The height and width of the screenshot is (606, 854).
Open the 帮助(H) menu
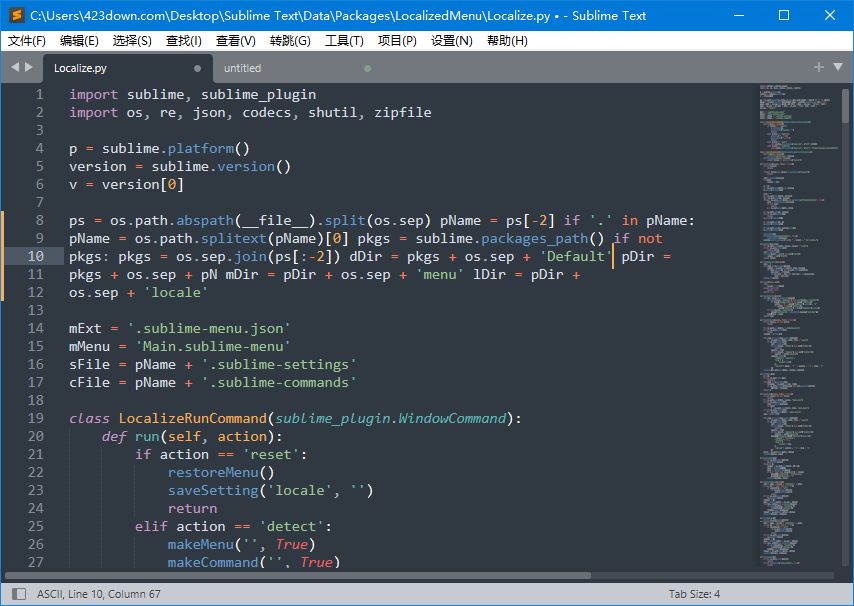click(x=507, y=41)
